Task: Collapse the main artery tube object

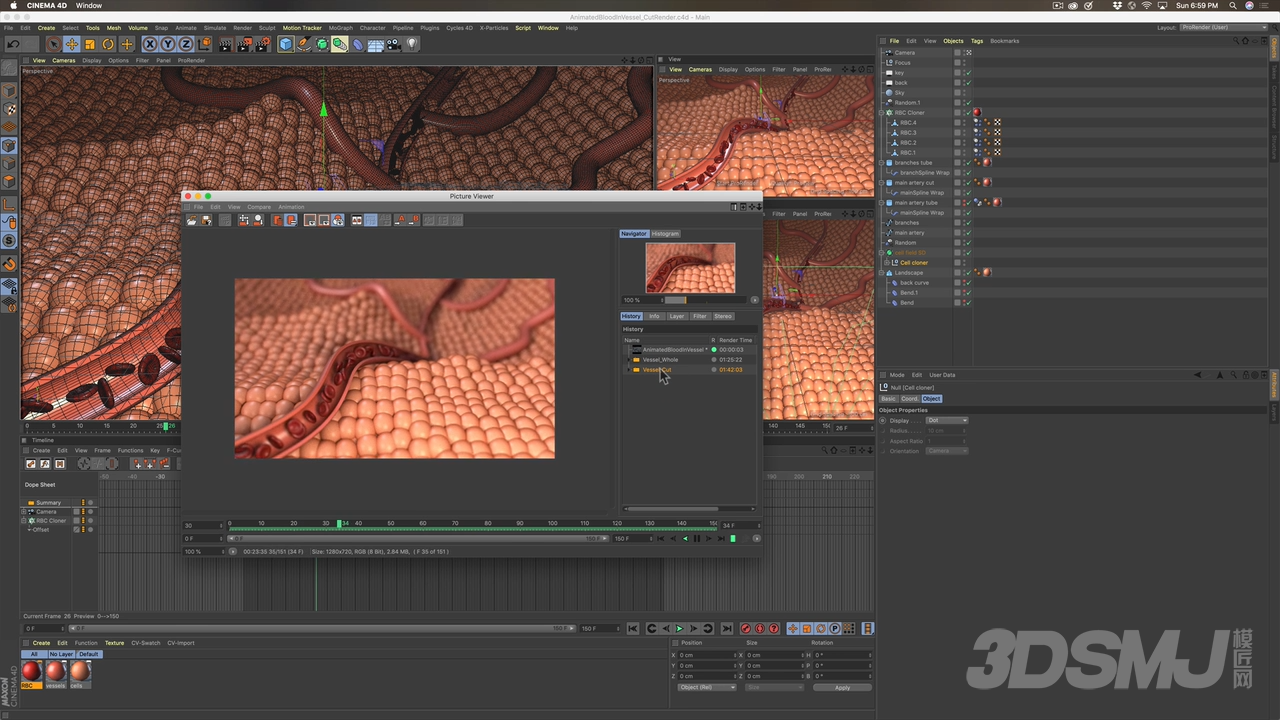Action: click(x=882, y=202)
